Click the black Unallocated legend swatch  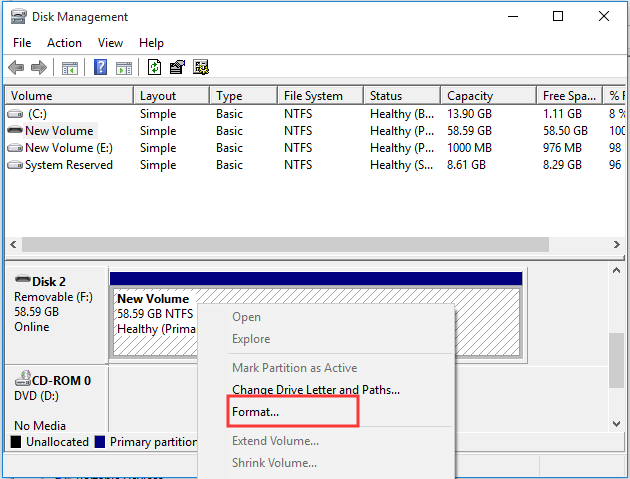(x=16, y=442)
